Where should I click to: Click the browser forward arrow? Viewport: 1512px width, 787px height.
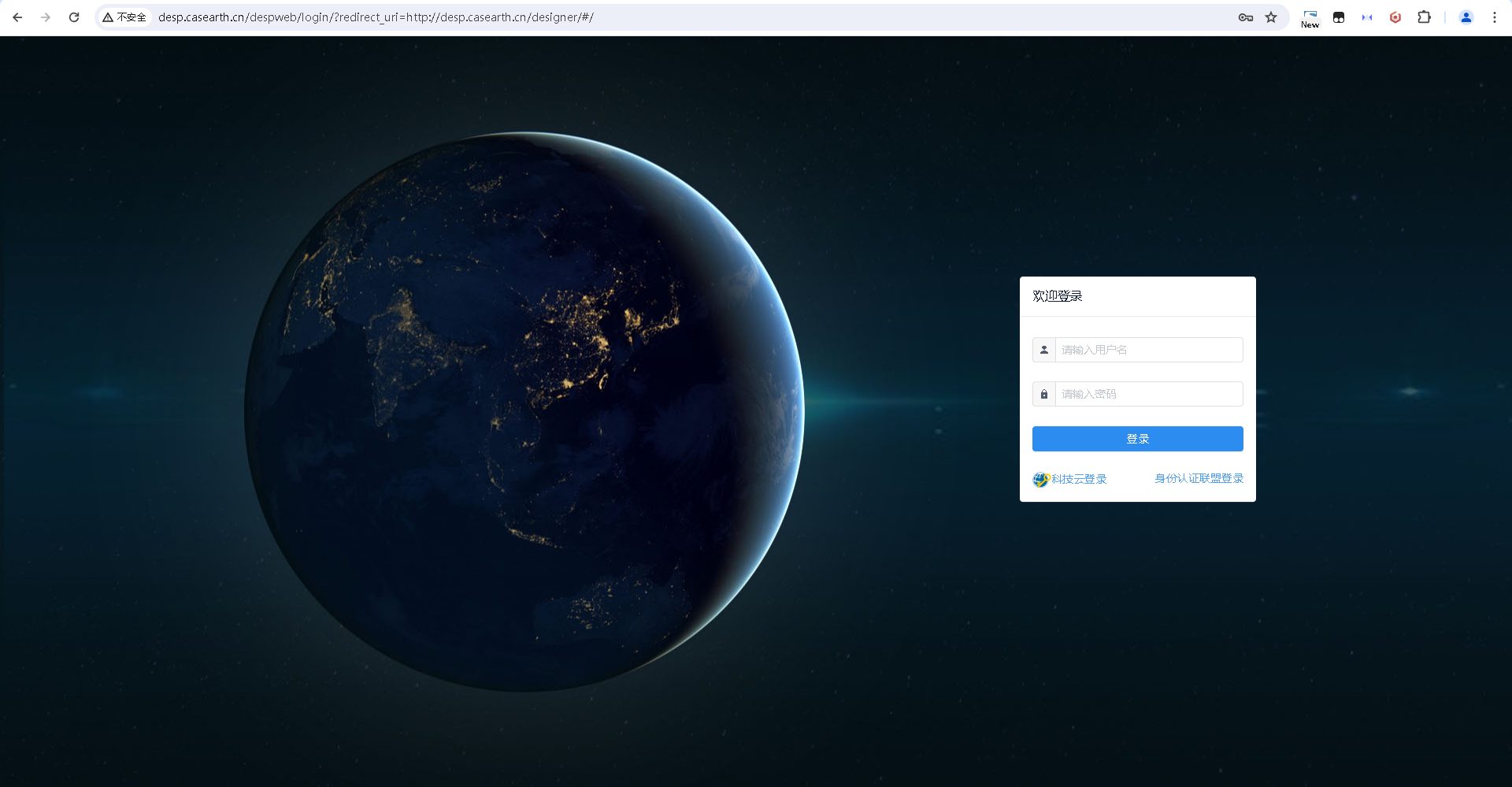point(46,17)
